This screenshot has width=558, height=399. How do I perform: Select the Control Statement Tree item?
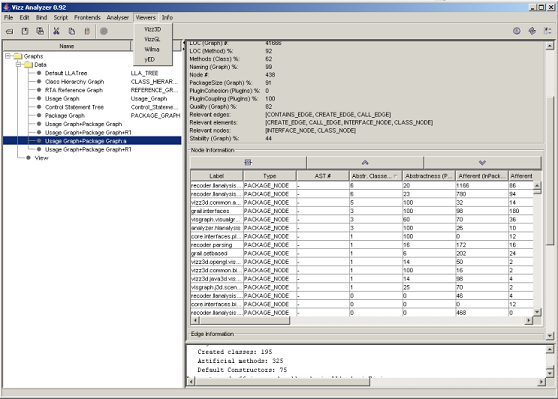pos(74,107)
